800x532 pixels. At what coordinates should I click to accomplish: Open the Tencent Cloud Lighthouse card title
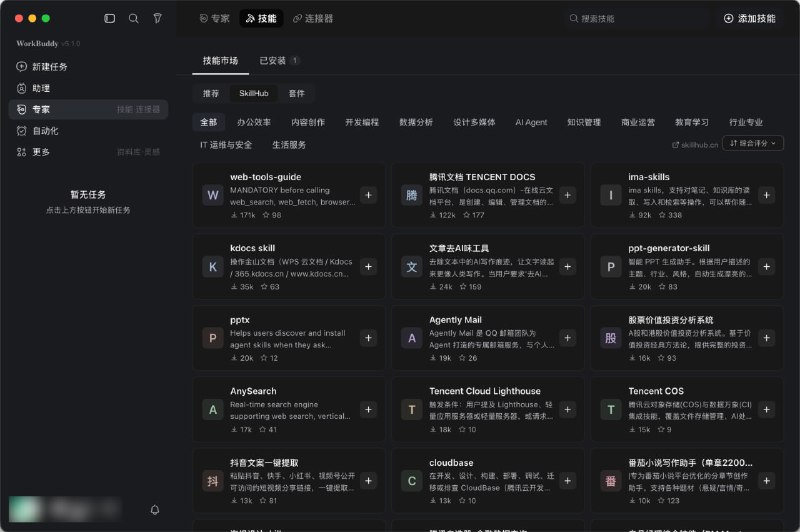click(485, 391)
